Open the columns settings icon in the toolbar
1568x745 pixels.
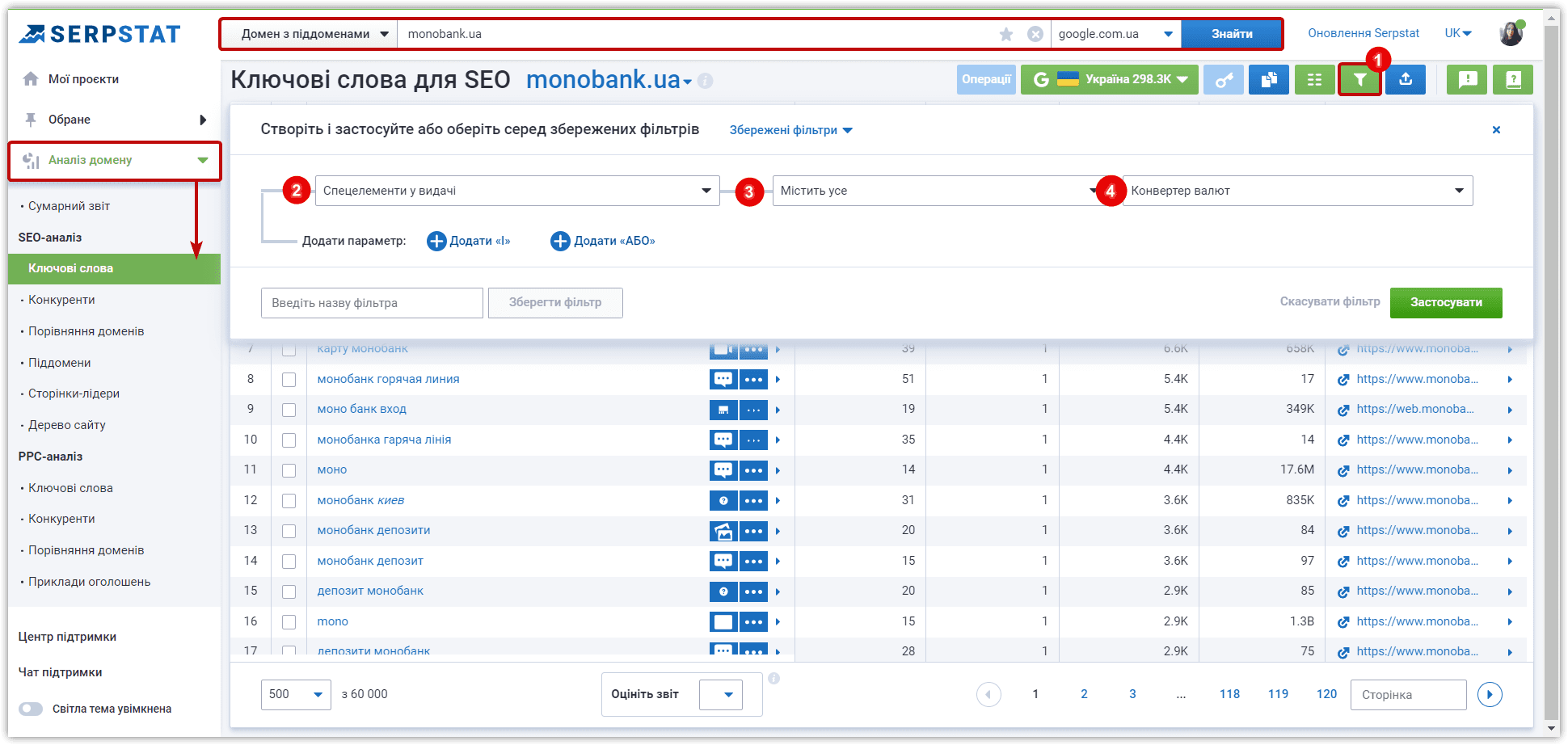[1315, 79]
